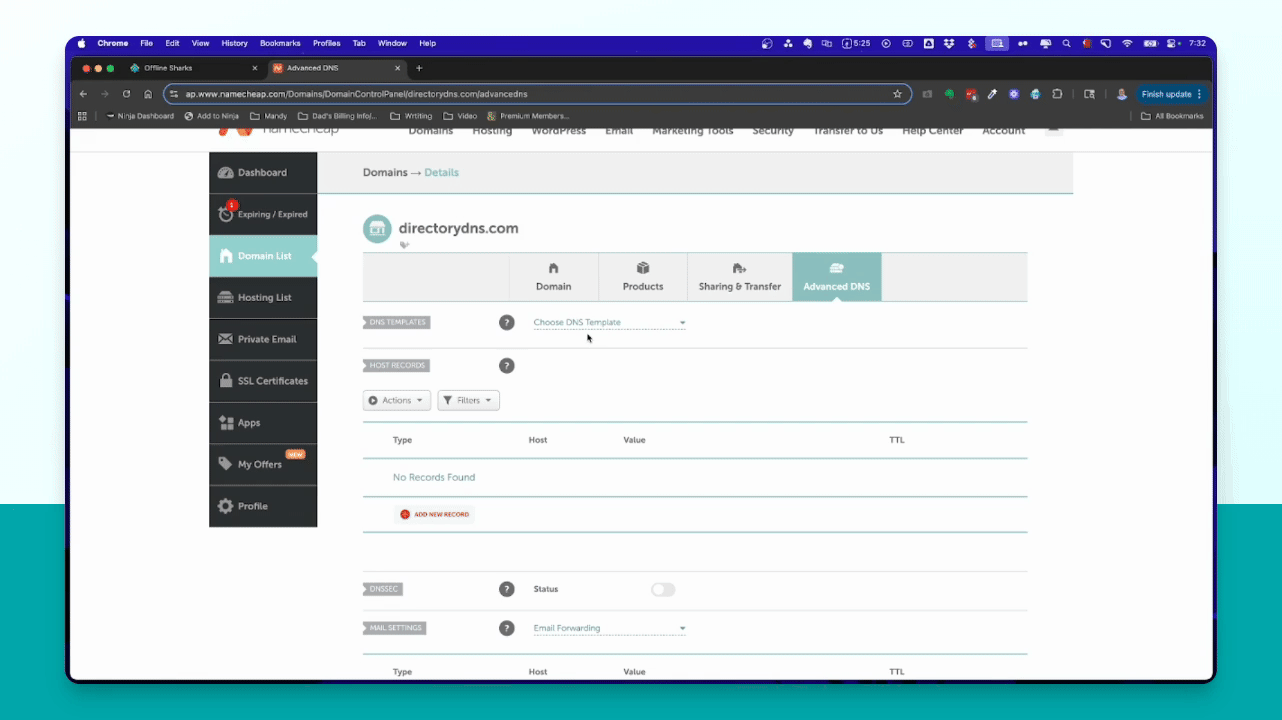Open the Chrome profile avatar
This screenshot has width=1282, height=720.
[x=1122, y=94]
